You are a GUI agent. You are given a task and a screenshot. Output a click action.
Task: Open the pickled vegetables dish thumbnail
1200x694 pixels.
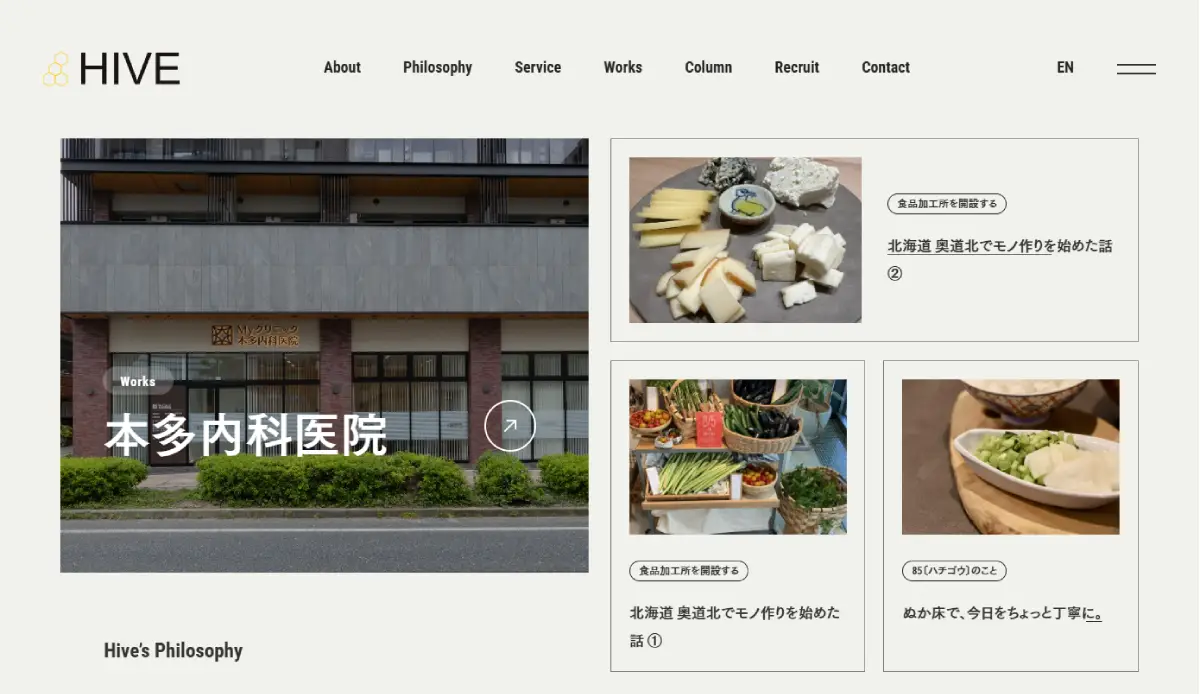tap(1010, 457)
